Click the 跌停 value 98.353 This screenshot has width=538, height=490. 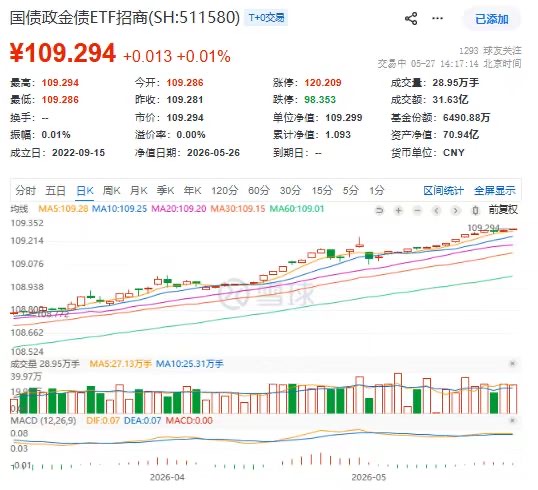tap(320, 100)
